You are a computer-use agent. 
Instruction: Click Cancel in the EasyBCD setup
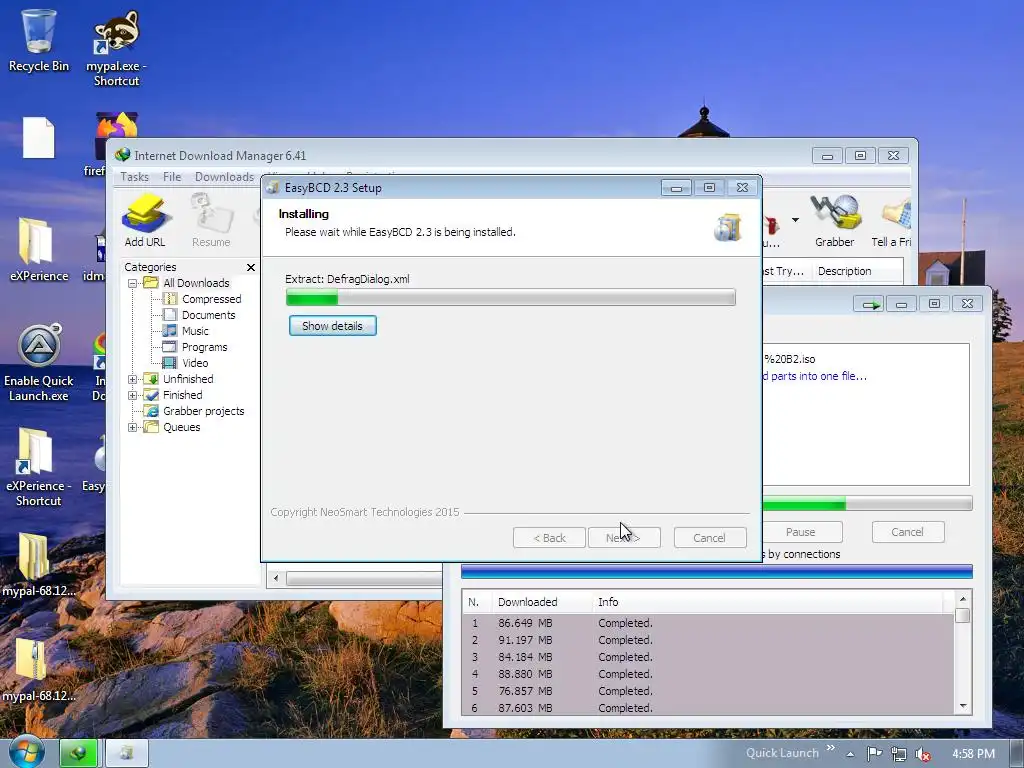[x=709, y=538]
